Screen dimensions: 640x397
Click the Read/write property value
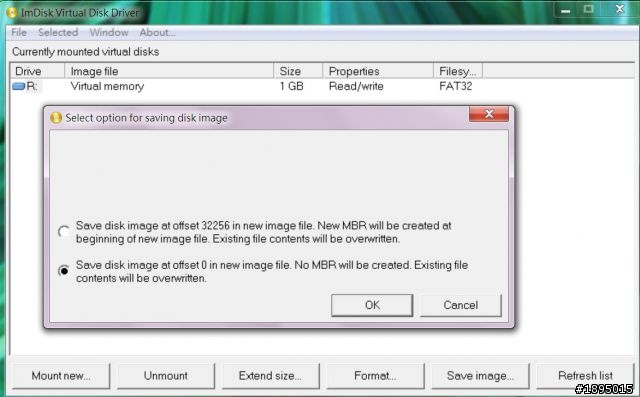click(356, 86)
